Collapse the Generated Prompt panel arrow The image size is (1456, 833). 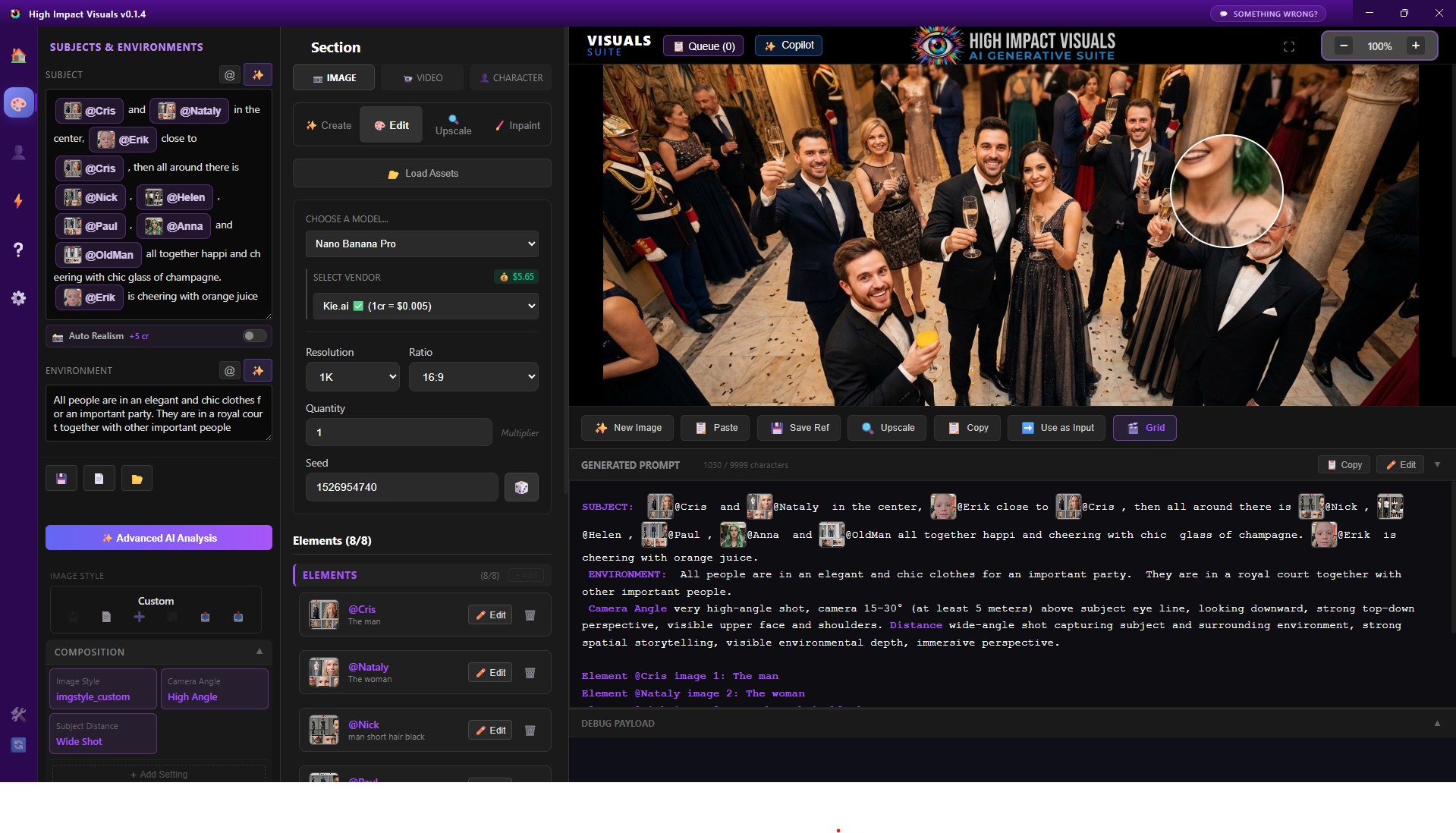[1437, 464]
